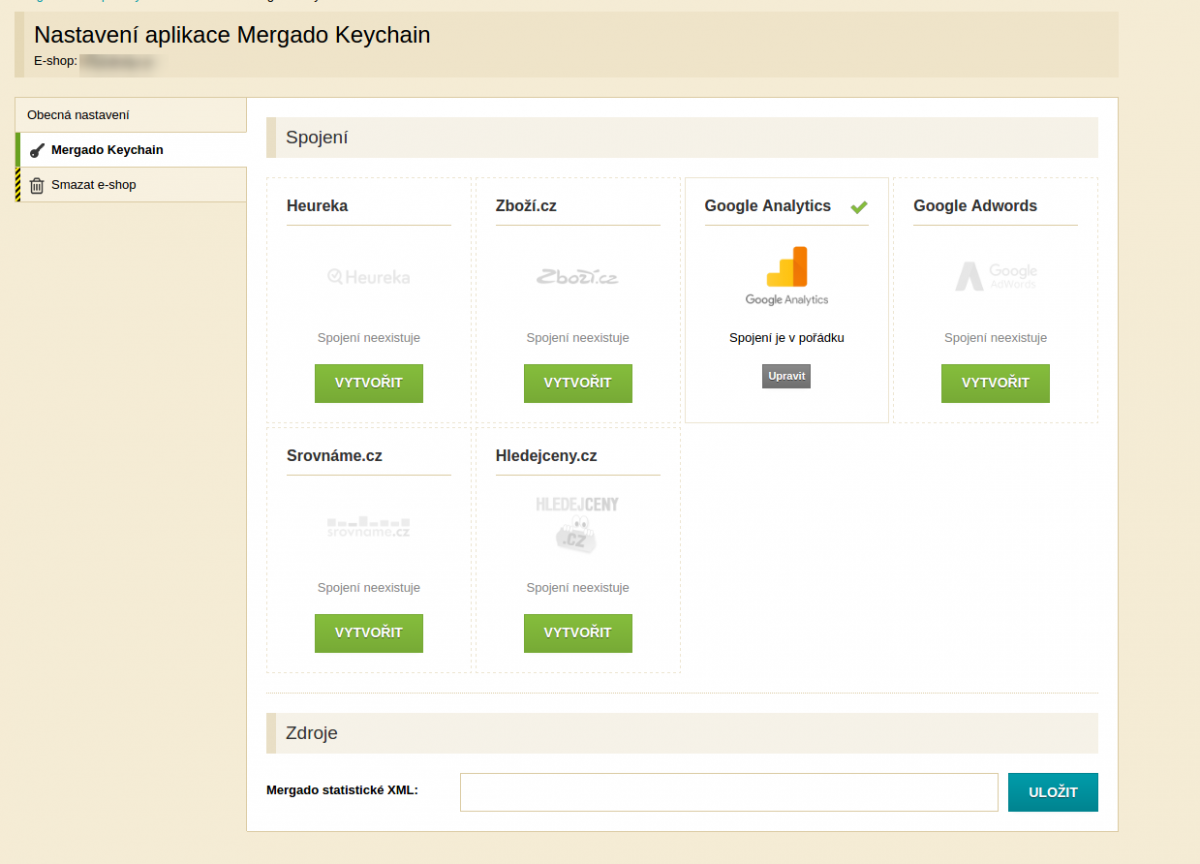1200x864 pixels.
Task: Click green checkmark next to Google Analytics
Action: tap(859, 207)
